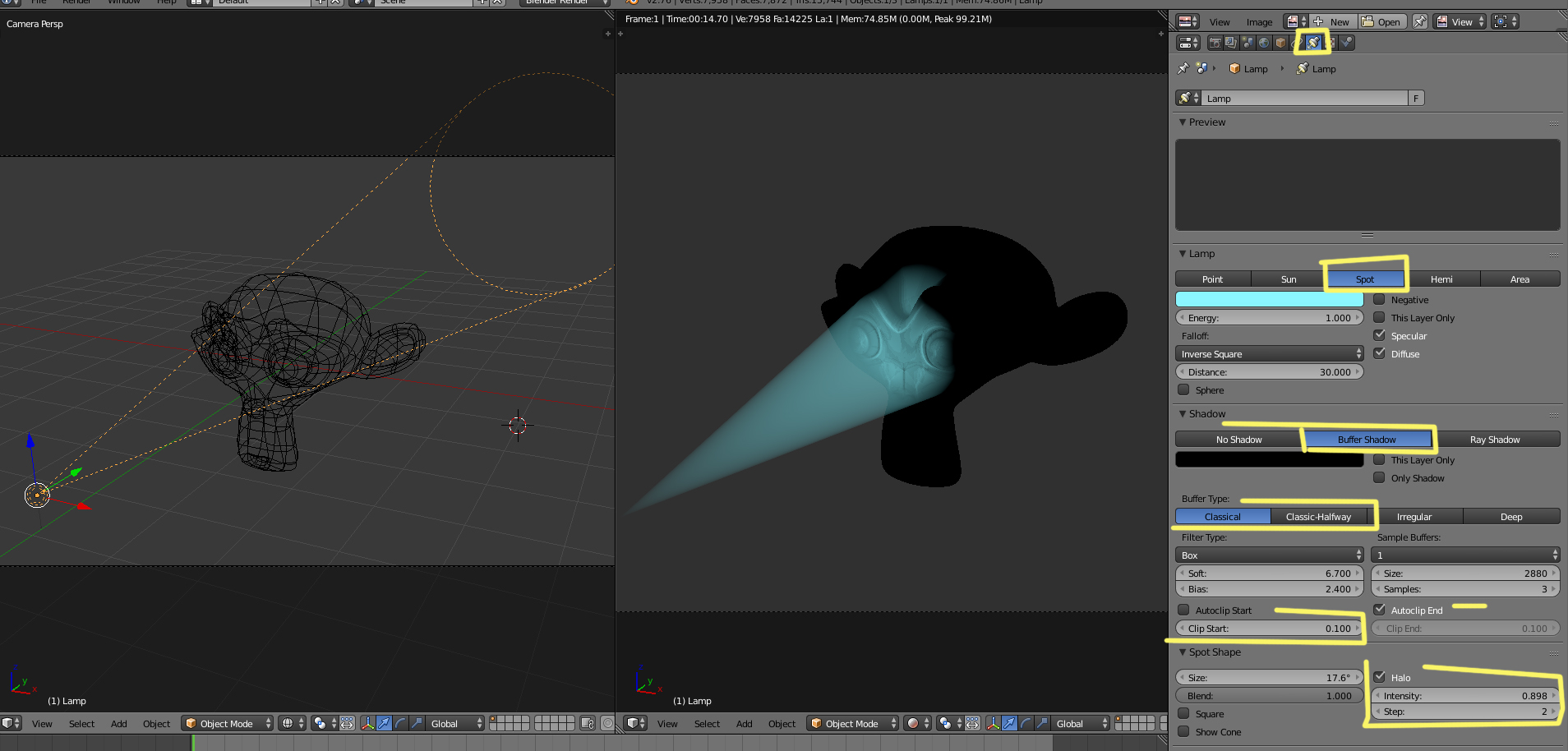
Task: Select the rotate manipulator in left viewport header
Action: click(400, 723)
